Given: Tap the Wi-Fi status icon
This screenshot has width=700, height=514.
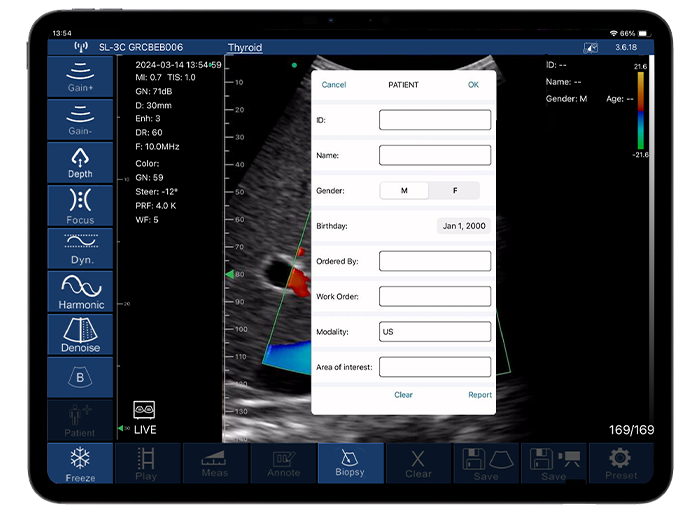Looking at the screenshot, I should pos(614,33).
